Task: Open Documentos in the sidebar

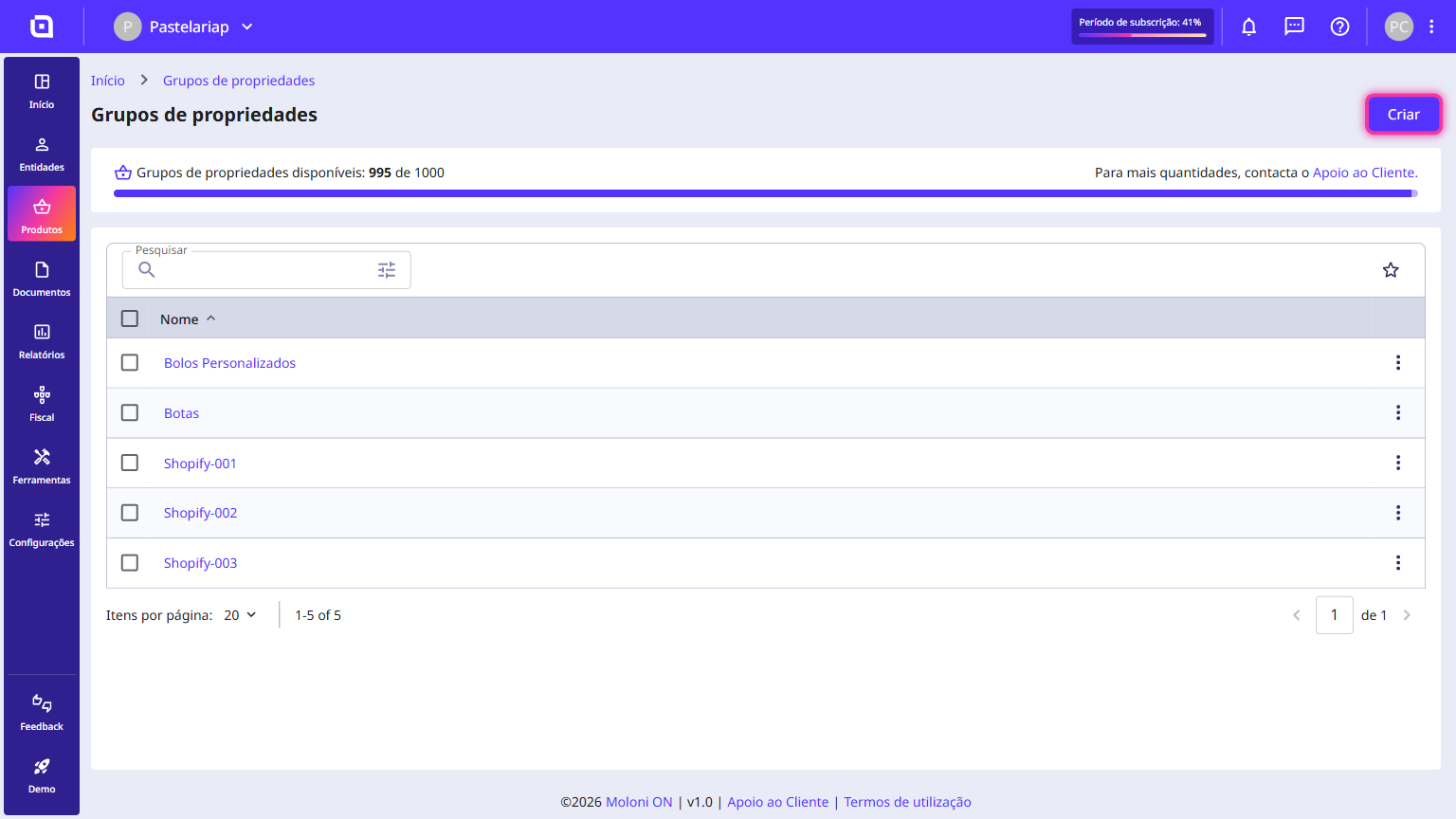Action: coord(42,280)
